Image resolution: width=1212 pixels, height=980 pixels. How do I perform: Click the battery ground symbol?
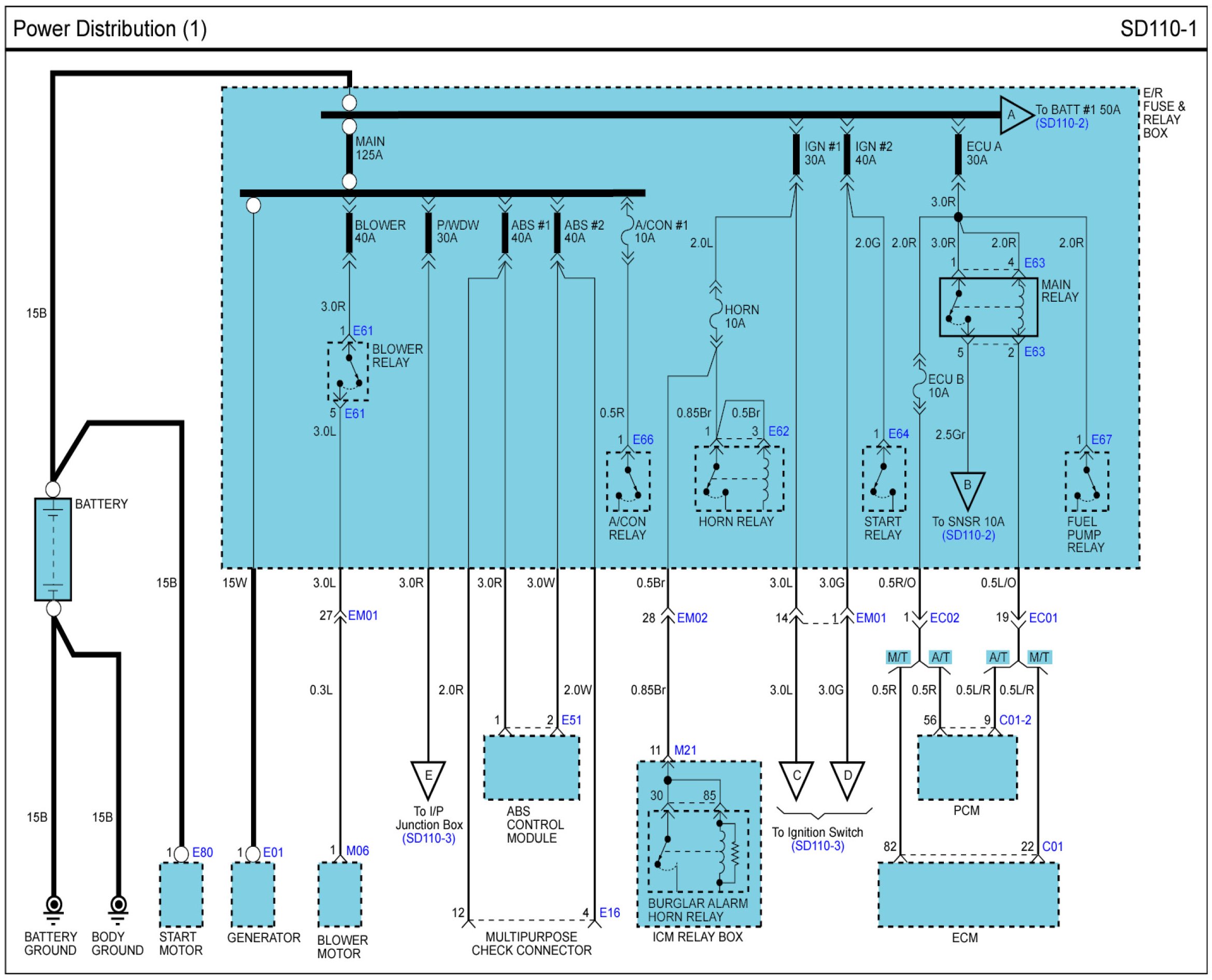[53, 907]
